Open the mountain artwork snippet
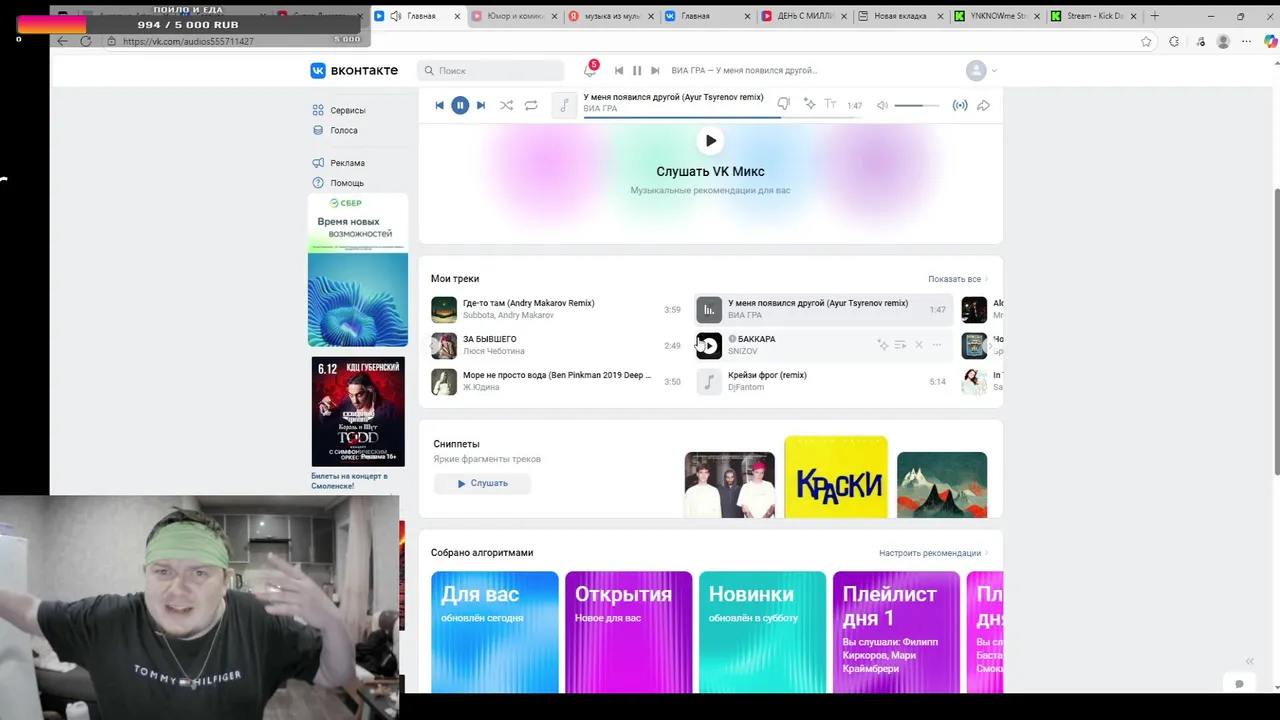 coord(942,485)
